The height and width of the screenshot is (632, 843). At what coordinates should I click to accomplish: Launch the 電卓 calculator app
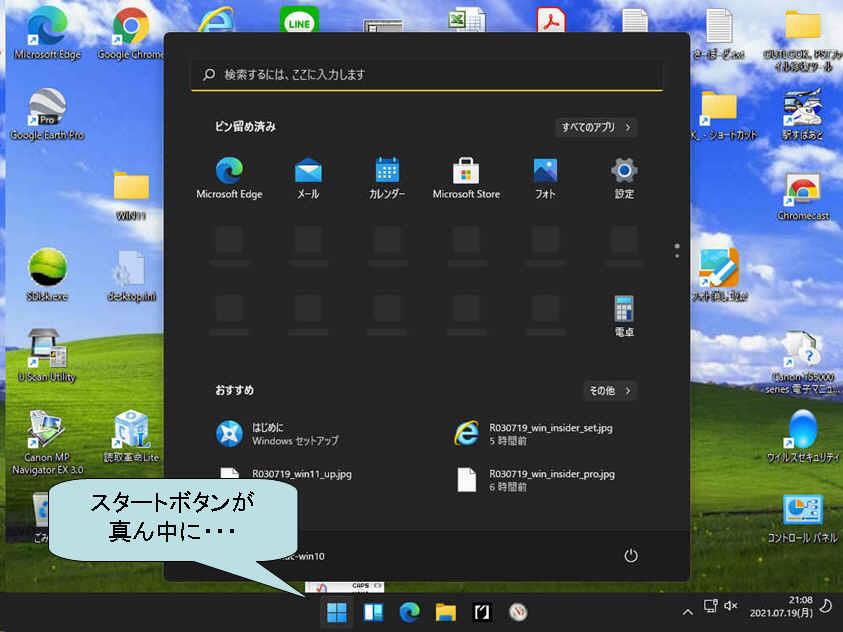coord(624,316)
